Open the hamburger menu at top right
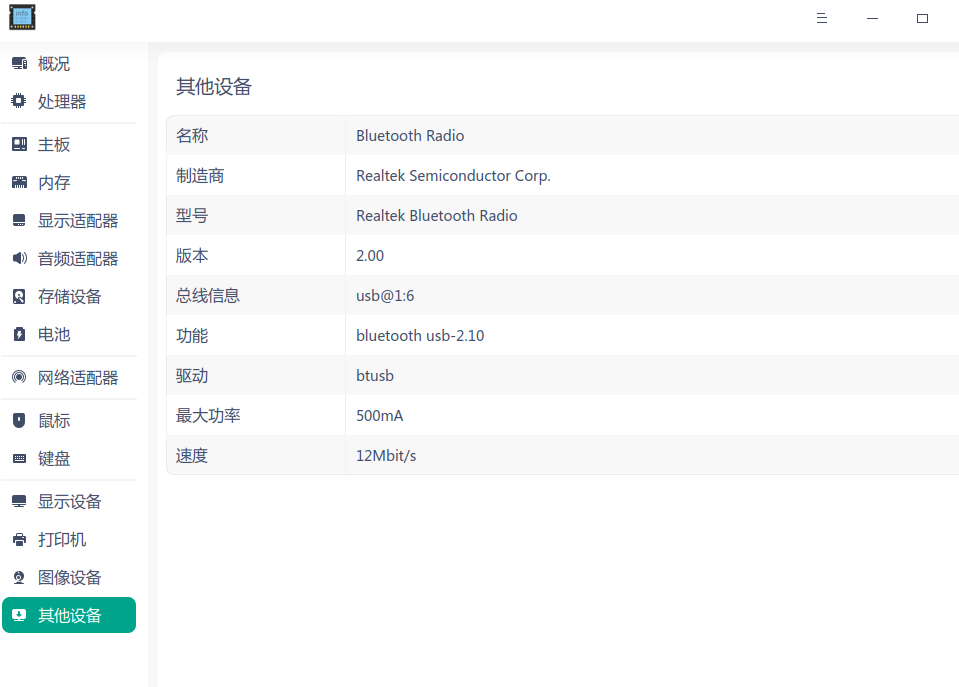Viewport: 959px width, 687px height. coord(822,17)
